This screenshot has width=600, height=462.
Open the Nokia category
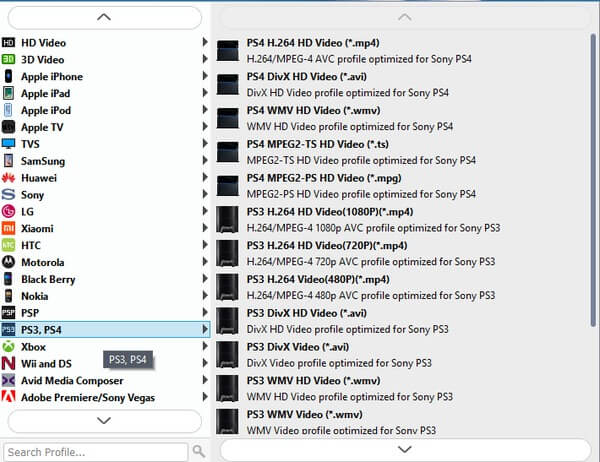pyautogui.click(x=105, y=296)
